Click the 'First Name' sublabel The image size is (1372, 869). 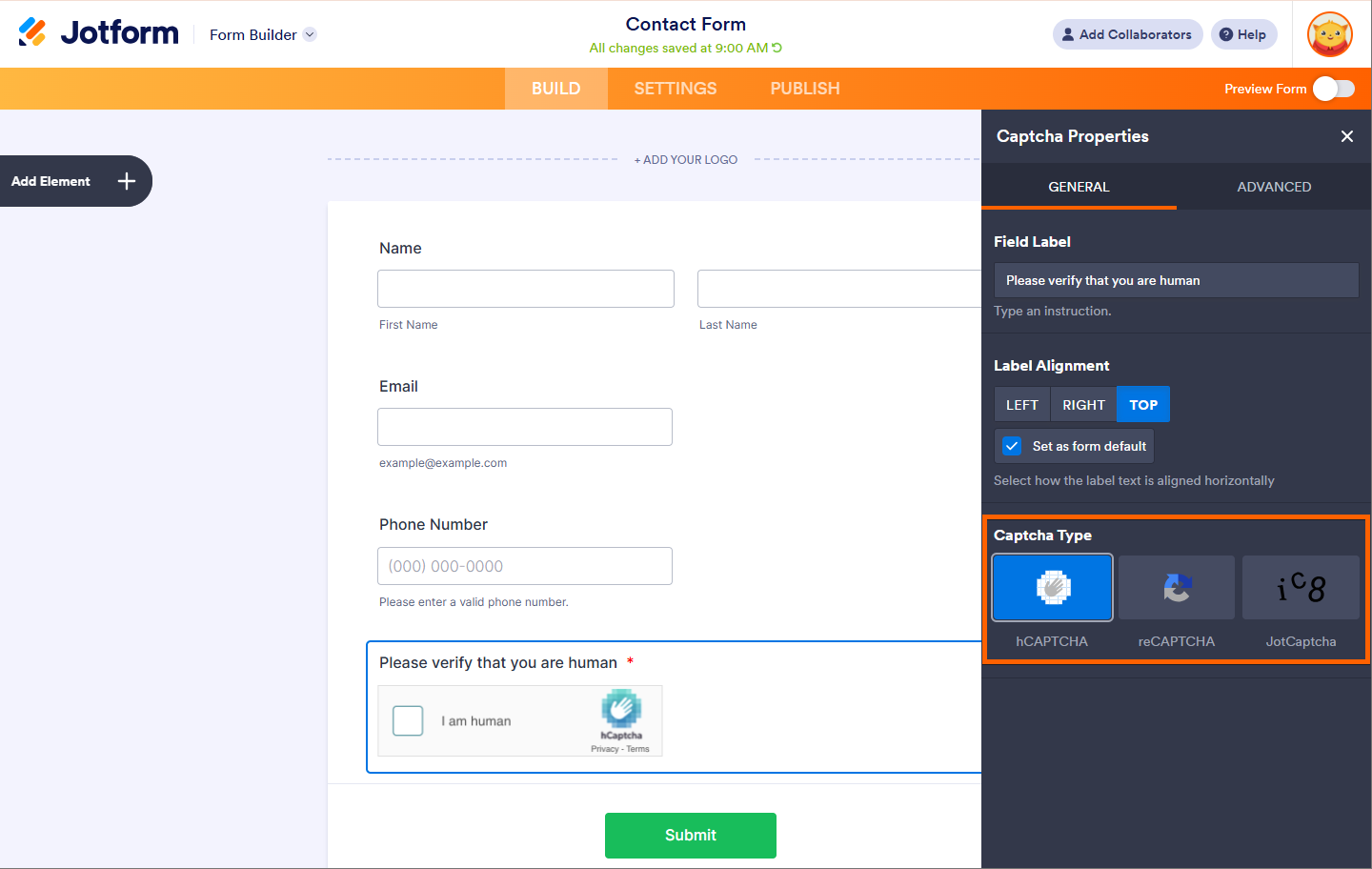pos(409,325)
